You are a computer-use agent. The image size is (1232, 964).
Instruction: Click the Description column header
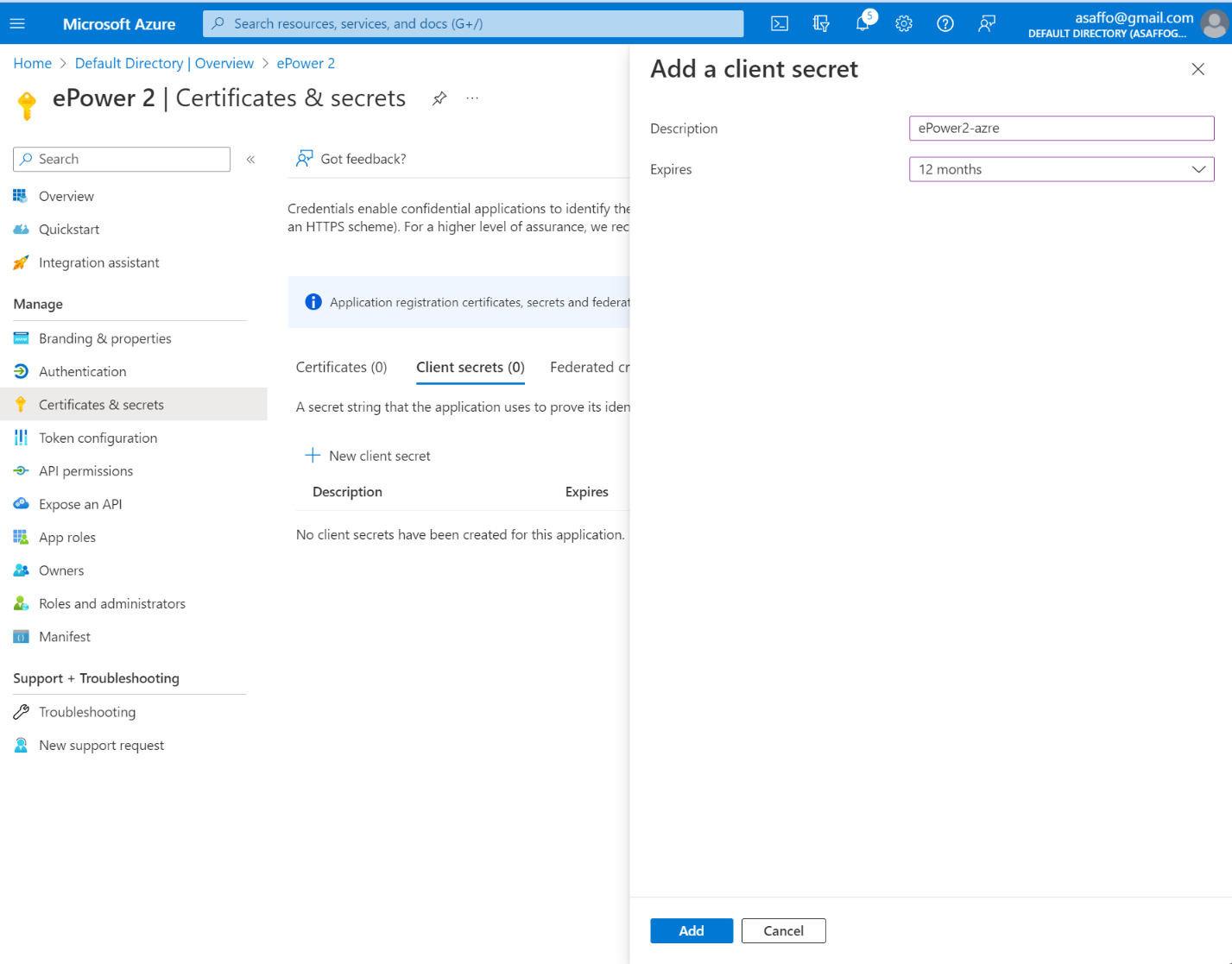tap(347, 492)
